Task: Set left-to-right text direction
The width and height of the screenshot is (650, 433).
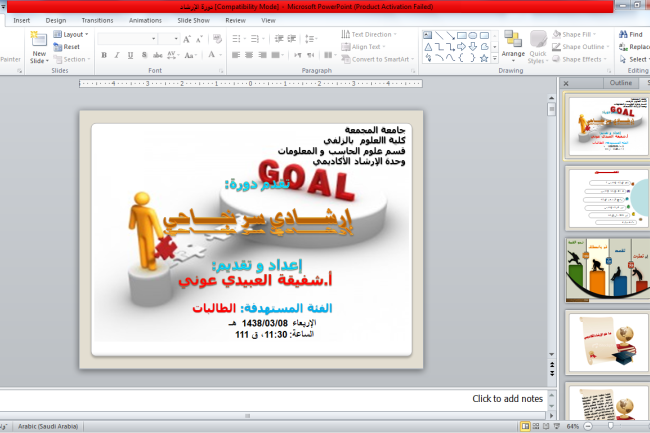Action: point(297,55)
